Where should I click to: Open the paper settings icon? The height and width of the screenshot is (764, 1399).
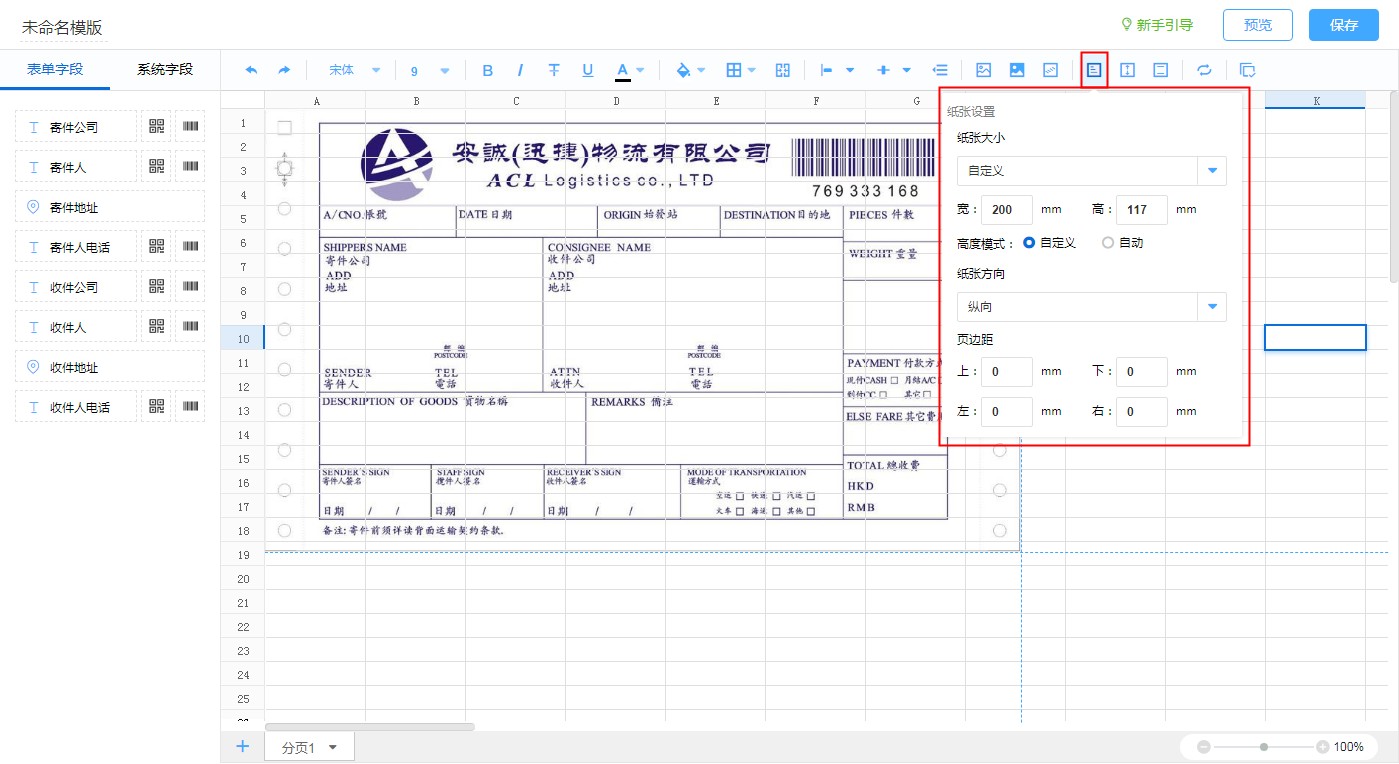point(1094,70)
